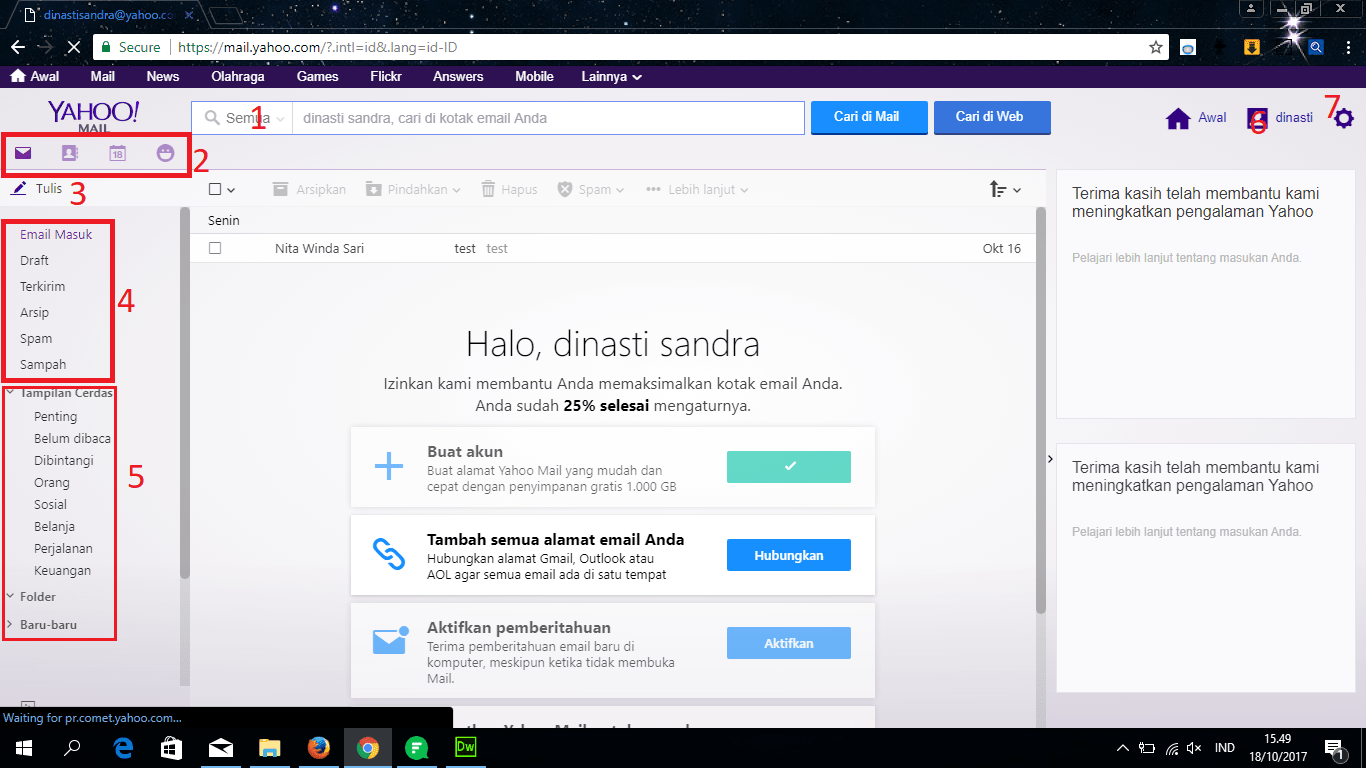Click the Awal house icon at top right
Screen dimensions: 1366x768
pyautogui.click(x=1178, y=118)
